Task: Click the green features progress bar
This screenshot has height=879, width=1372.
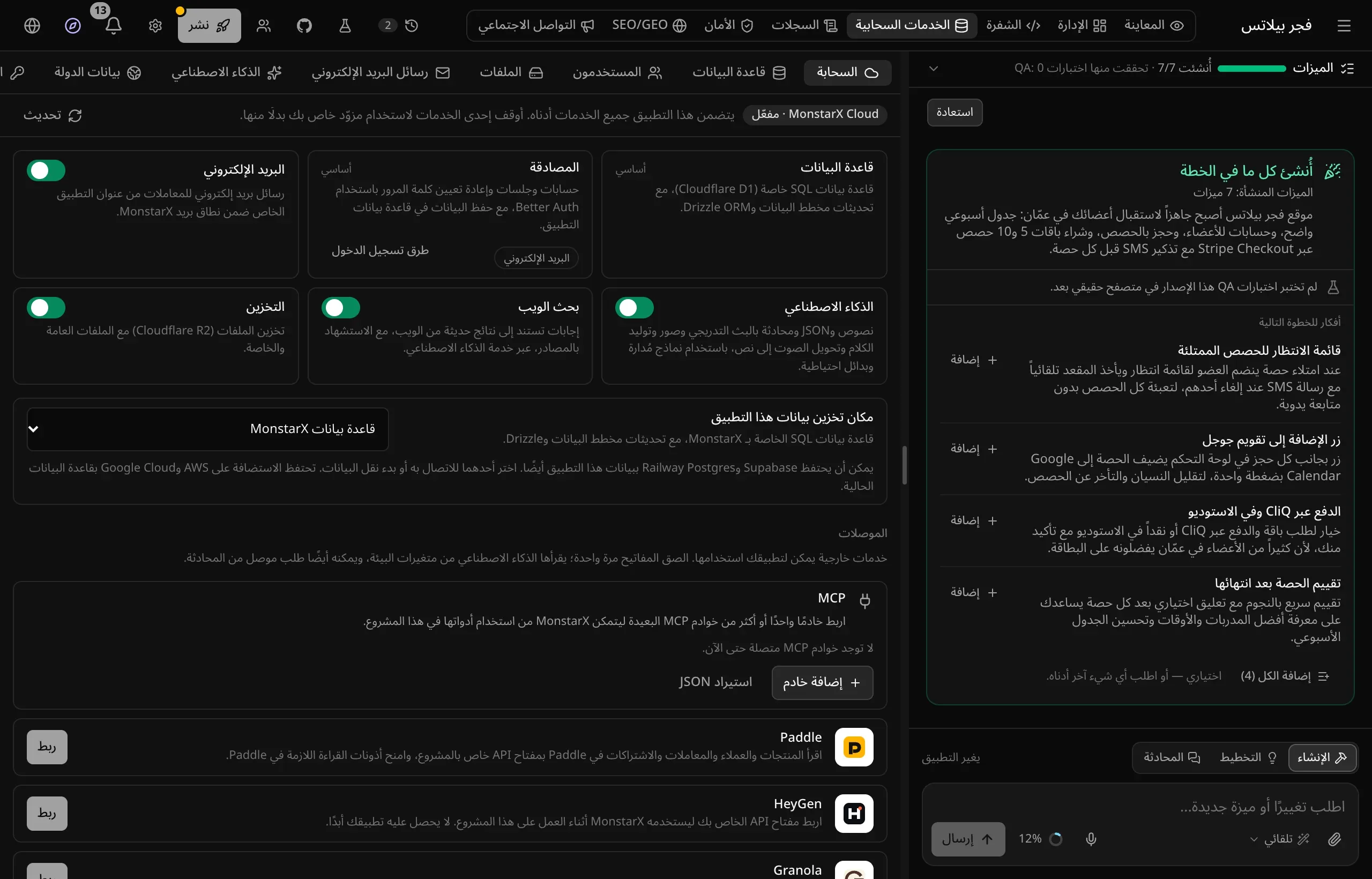Action: coord(1251,69)
